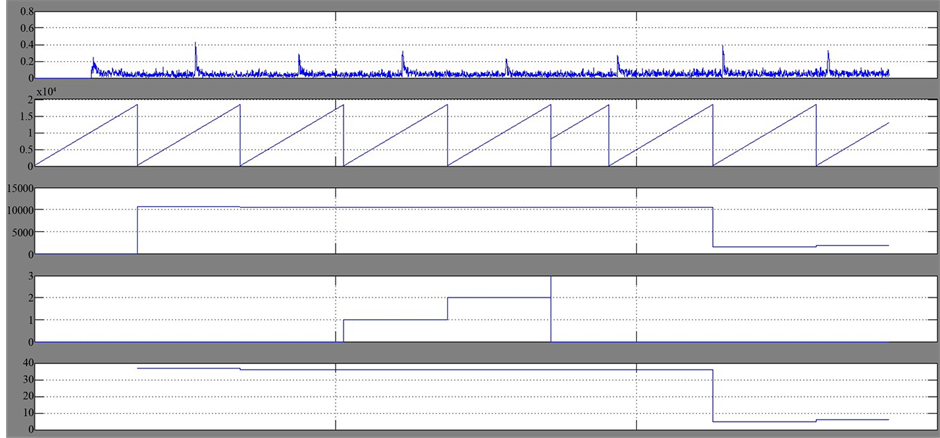Click the last spike in the top noisy signal
The image size is (940, 438).
tap(828, 58)
